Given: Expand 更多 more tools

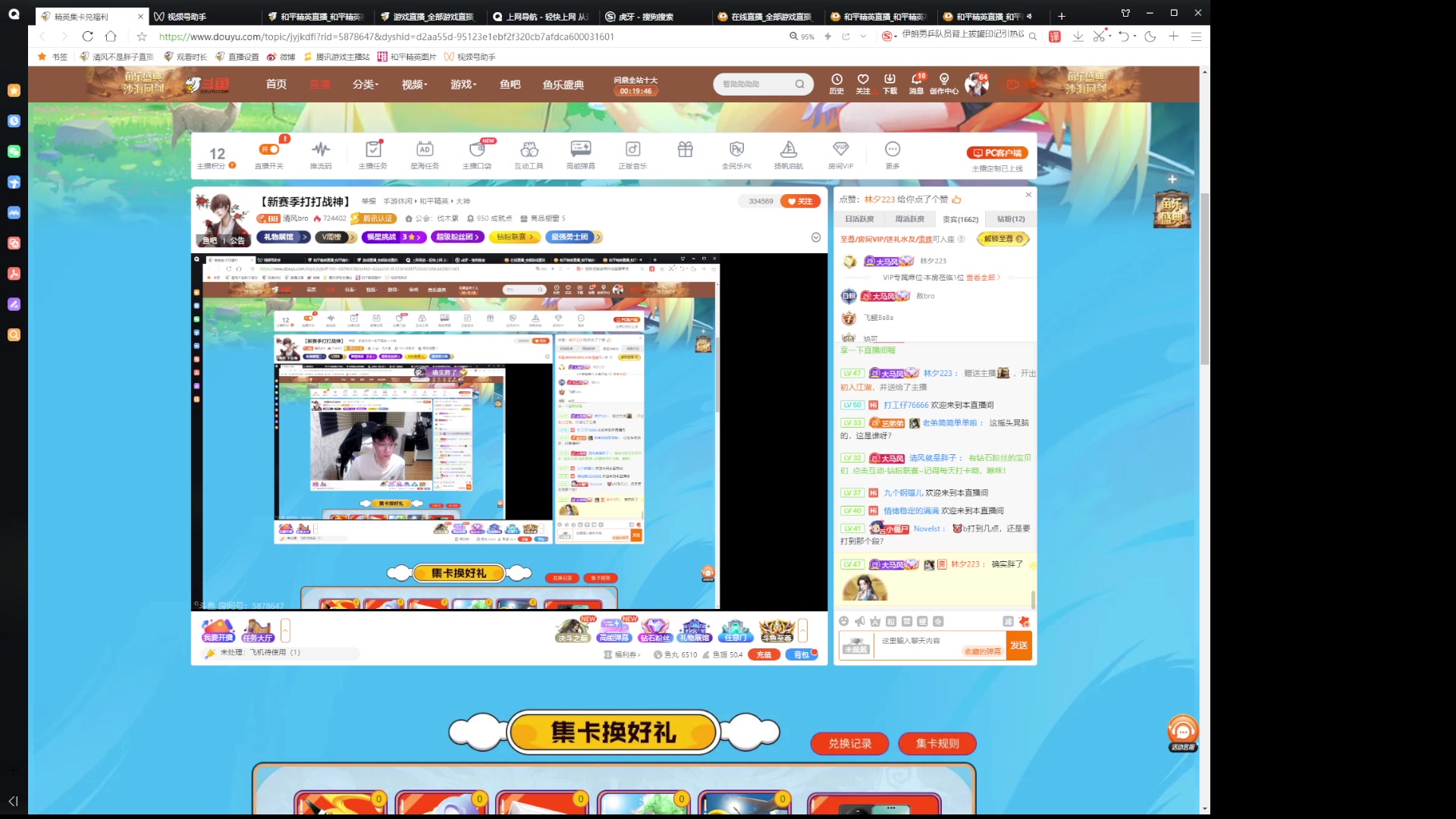Looking at the screenshot, I should click(893, 154).
